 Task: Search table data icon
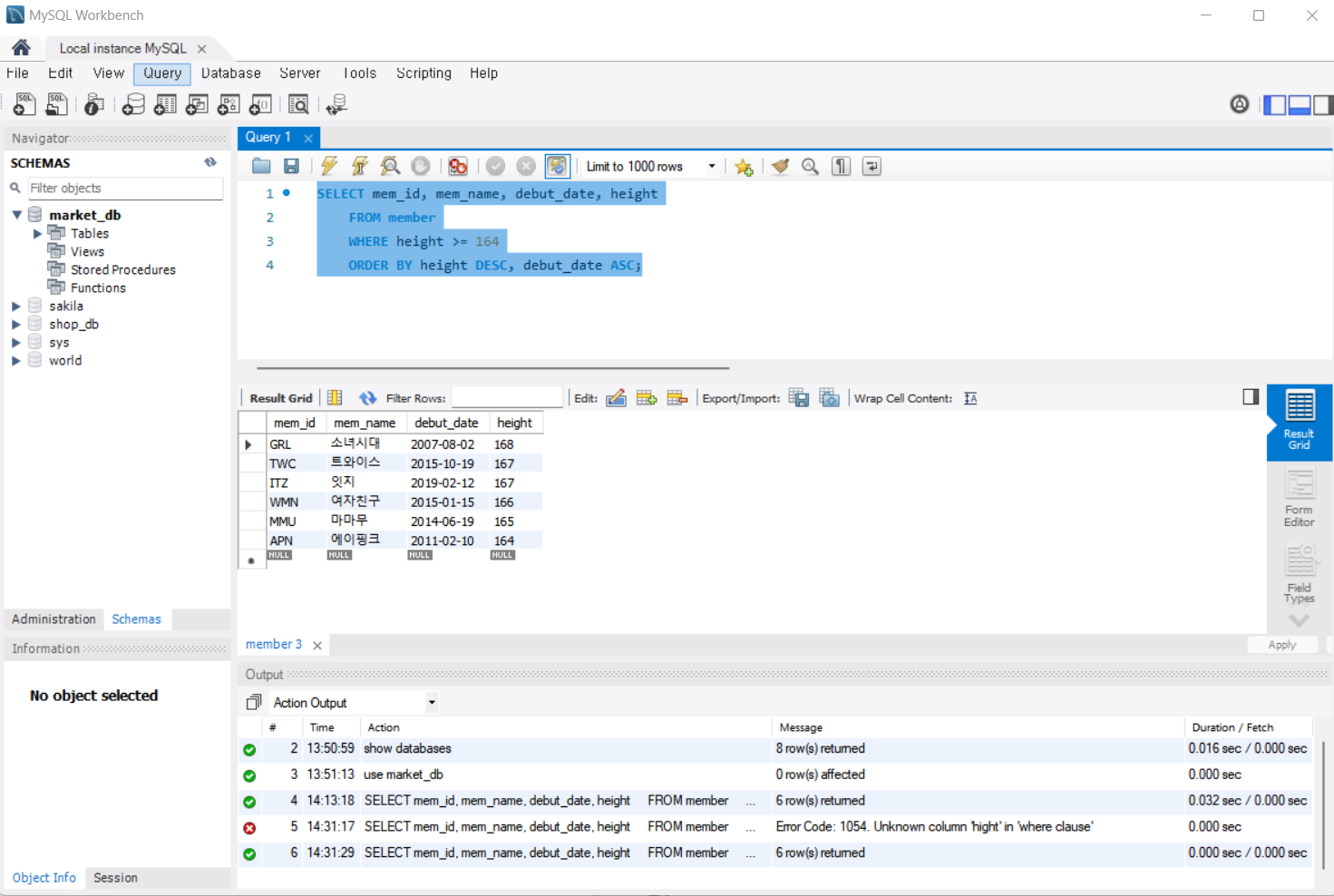(x=298, y=105)
